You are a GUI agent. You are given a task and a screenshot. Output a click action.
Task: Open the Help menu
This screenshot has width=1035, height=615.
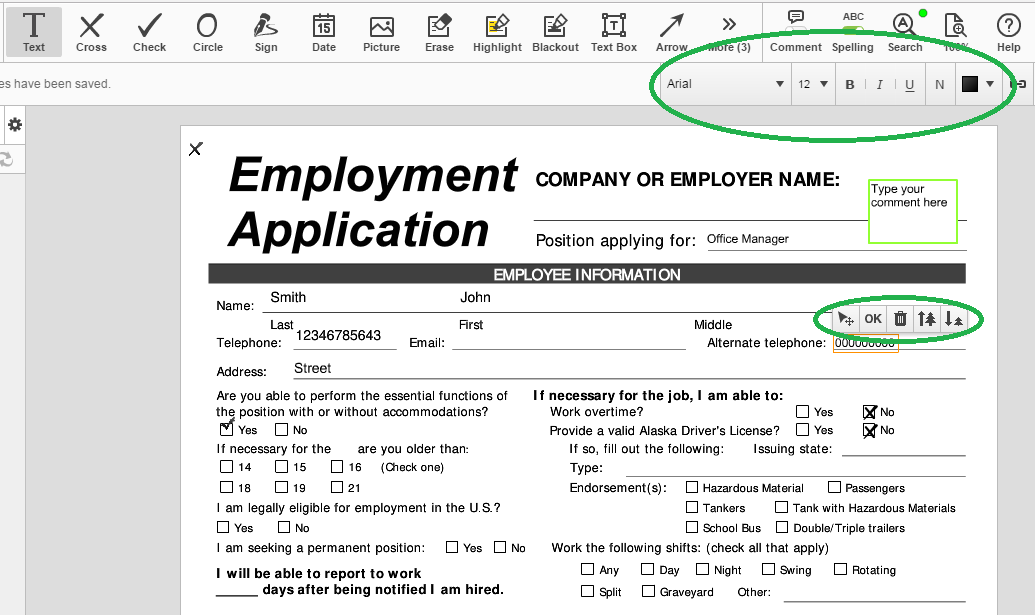click(x=1008, y=32)
